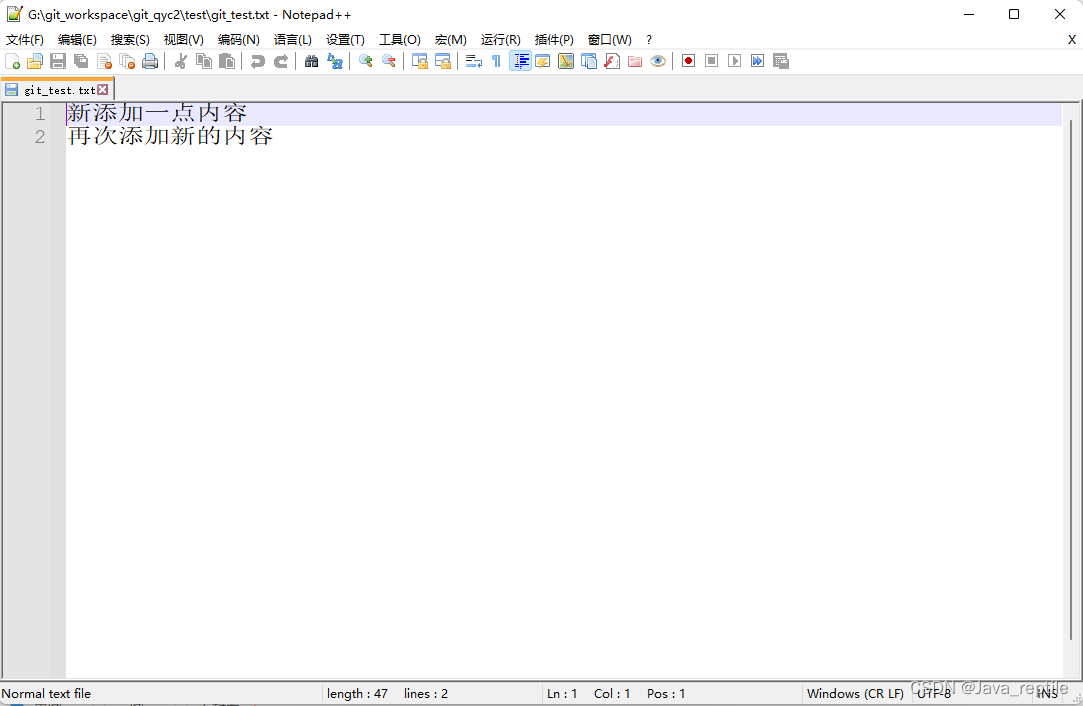This screenshot has height=706, width=1083.
Task: Open Find with the binoculars icon
Action: [312, 61]
